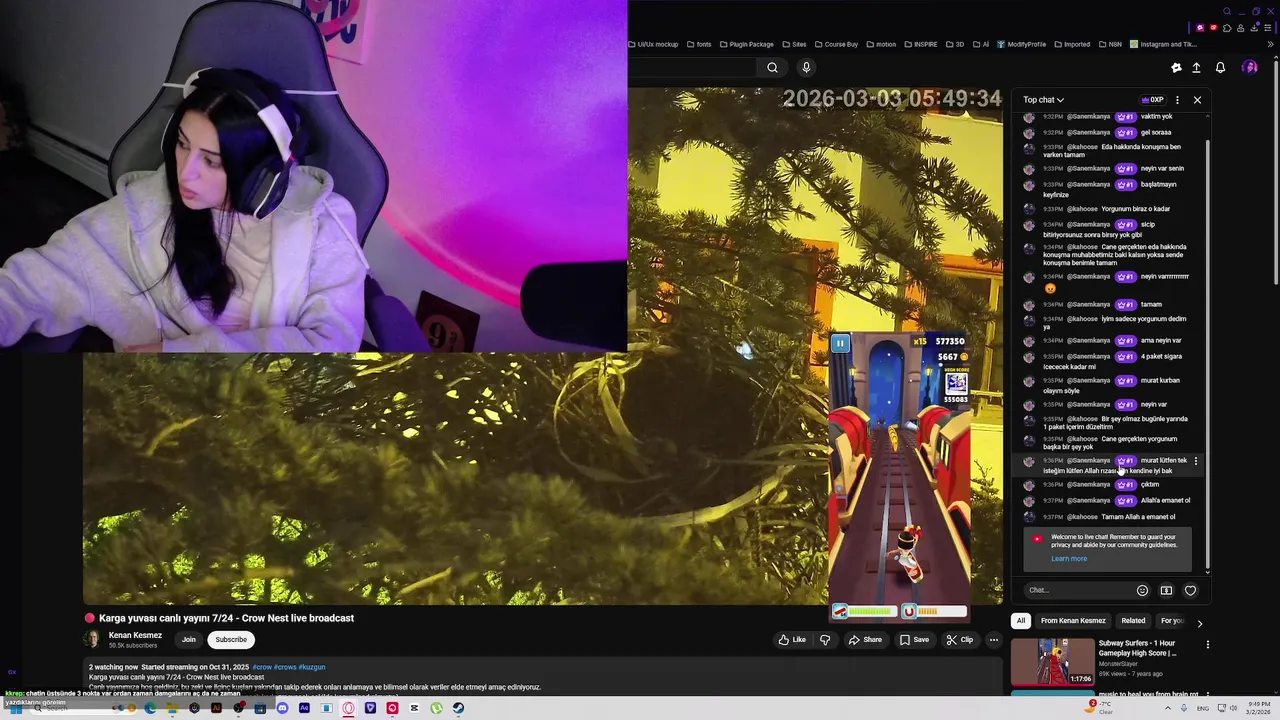Show hidden bookmarks with the overflow chevron
Image resolution: width=1280 pixels, height=720 pixels.
(1270, 44)
